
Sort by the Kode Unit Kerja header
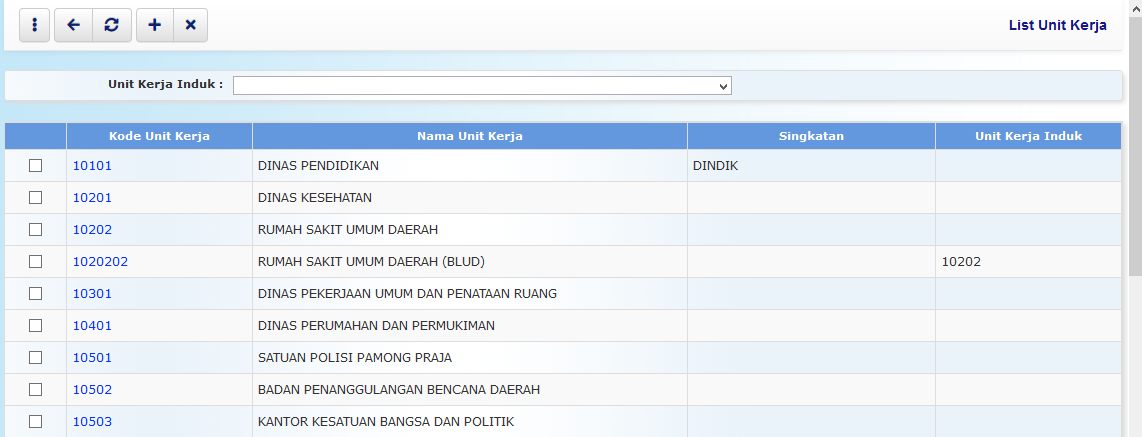click(159, 136)
